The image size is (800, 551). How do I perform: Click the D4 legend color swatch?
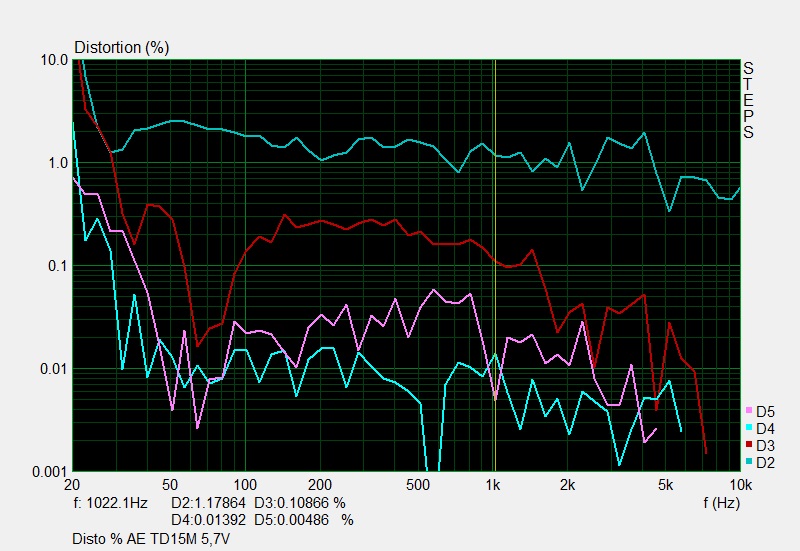(x=749, y=427)
